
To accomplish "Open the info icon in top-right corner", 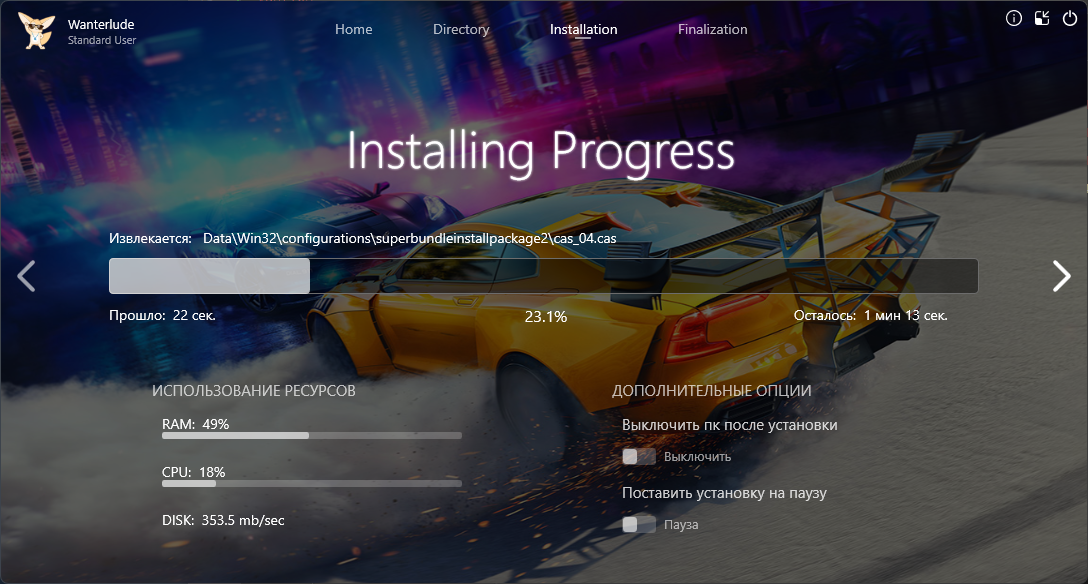I will (1013, 18).
